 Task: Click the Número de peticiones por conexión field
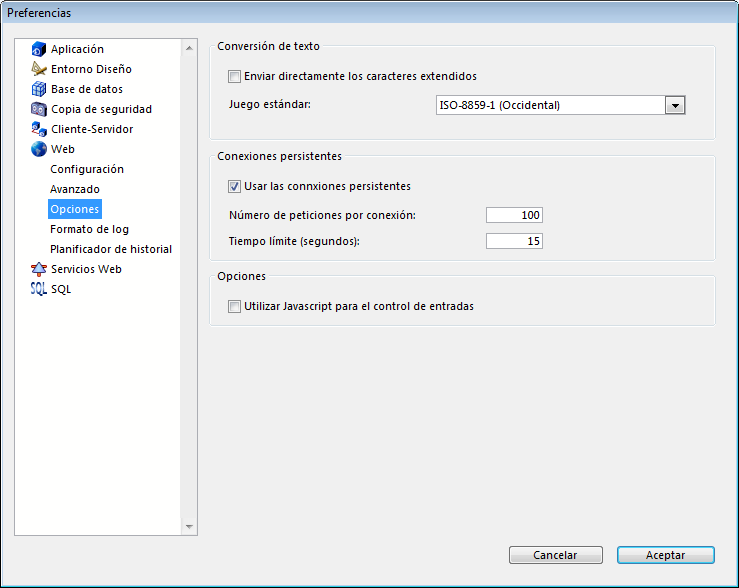514,215
